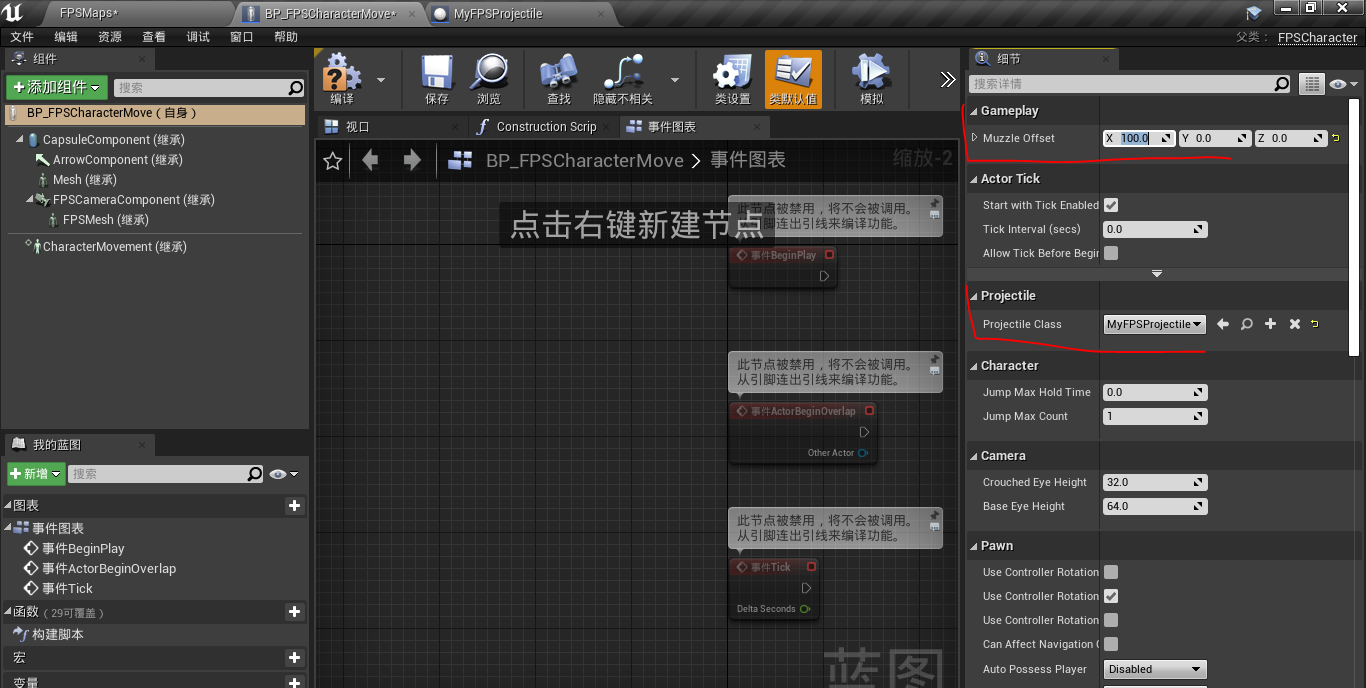Toggle first Use Controller Rotation checkbox
This screenshot has height=688, width=1366.
1111,572
